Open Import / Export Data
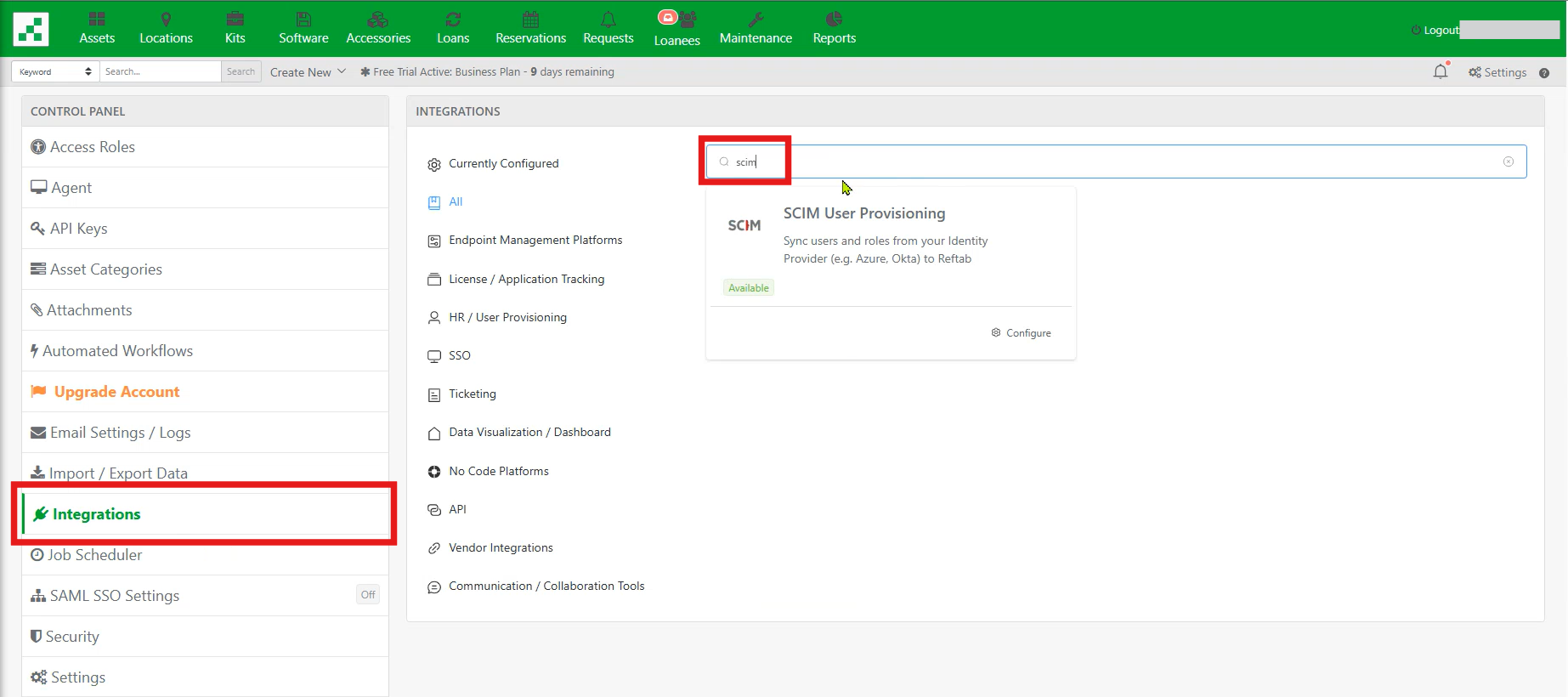 205,472
